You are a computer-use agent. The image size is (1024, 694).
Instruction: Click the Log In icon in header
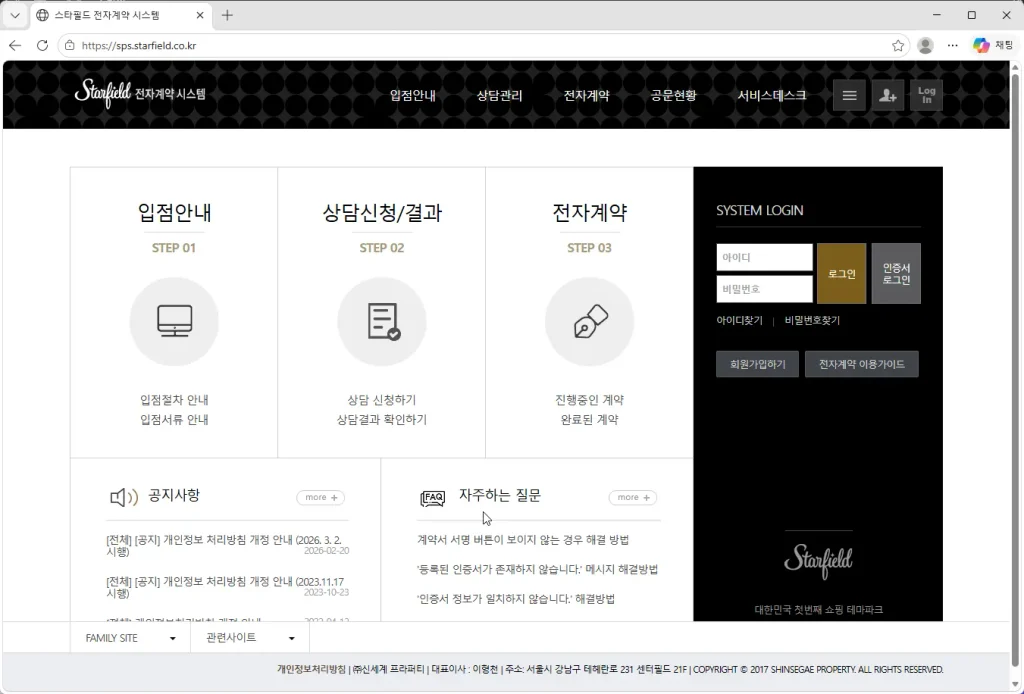(926, 95)
